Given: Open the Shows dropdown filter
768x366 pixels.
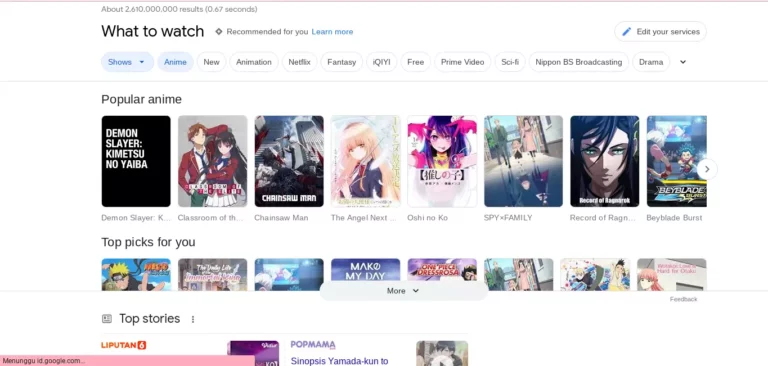Looking at the screenshot, I should (x=127, y=62).
